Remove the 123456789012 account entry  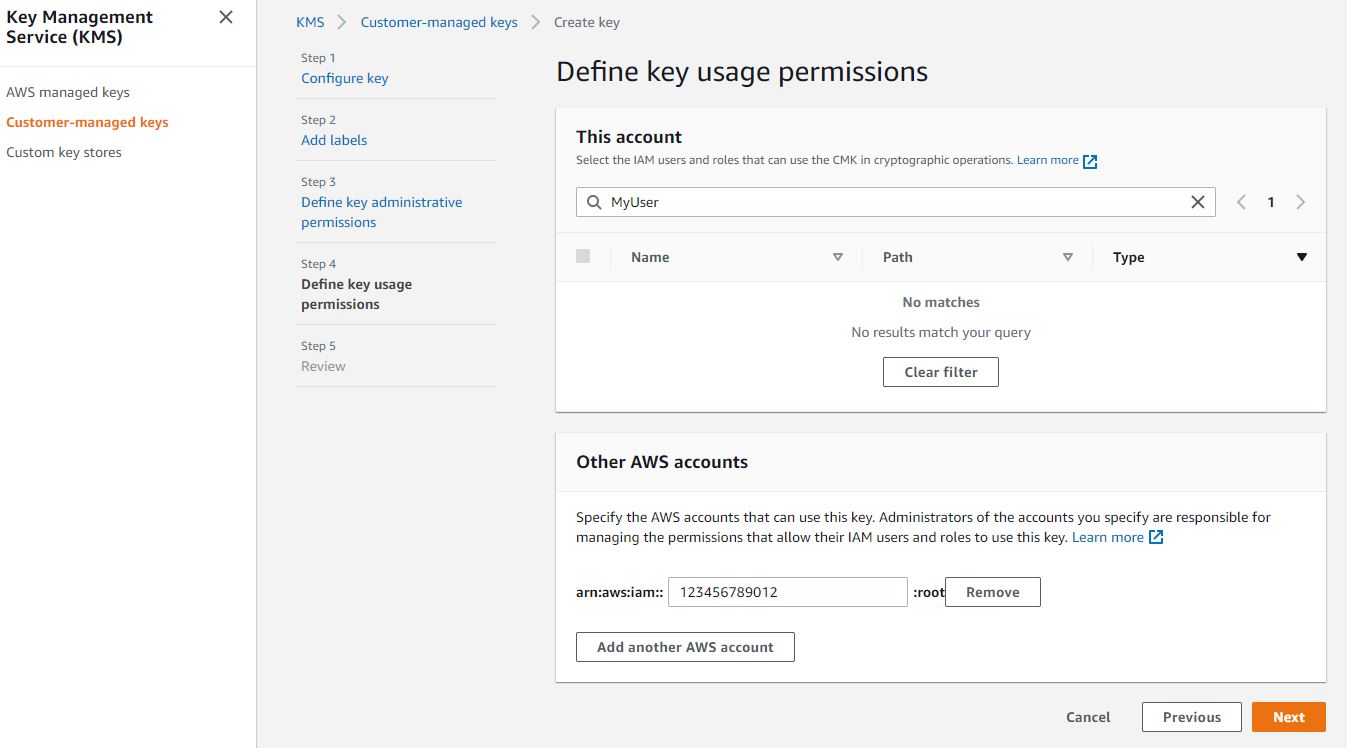[x=992, y=592]
